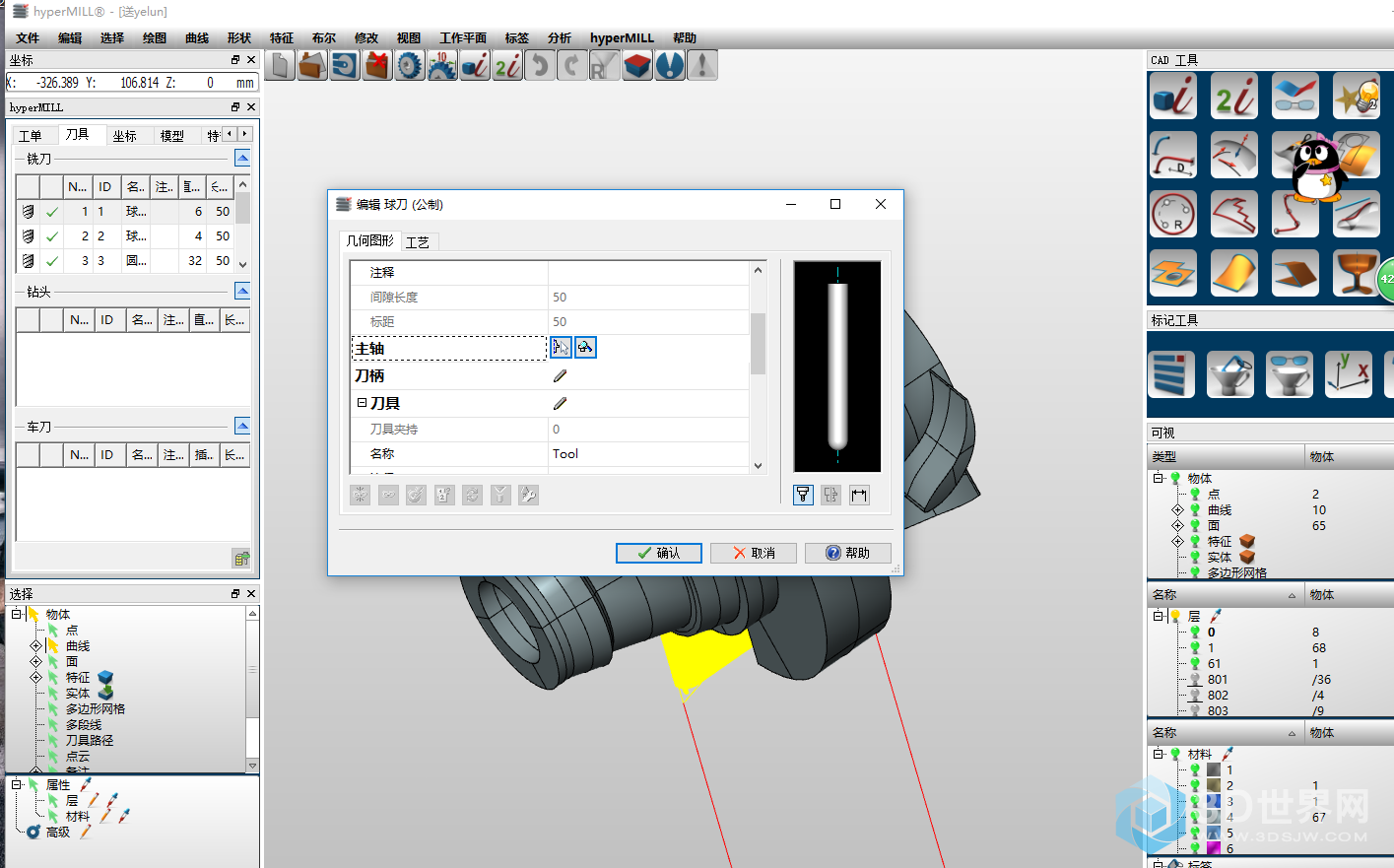Toggle checkmark on tool row ID 2
Viewport: 1394px width, 868px height.
(x=52, y=236)
